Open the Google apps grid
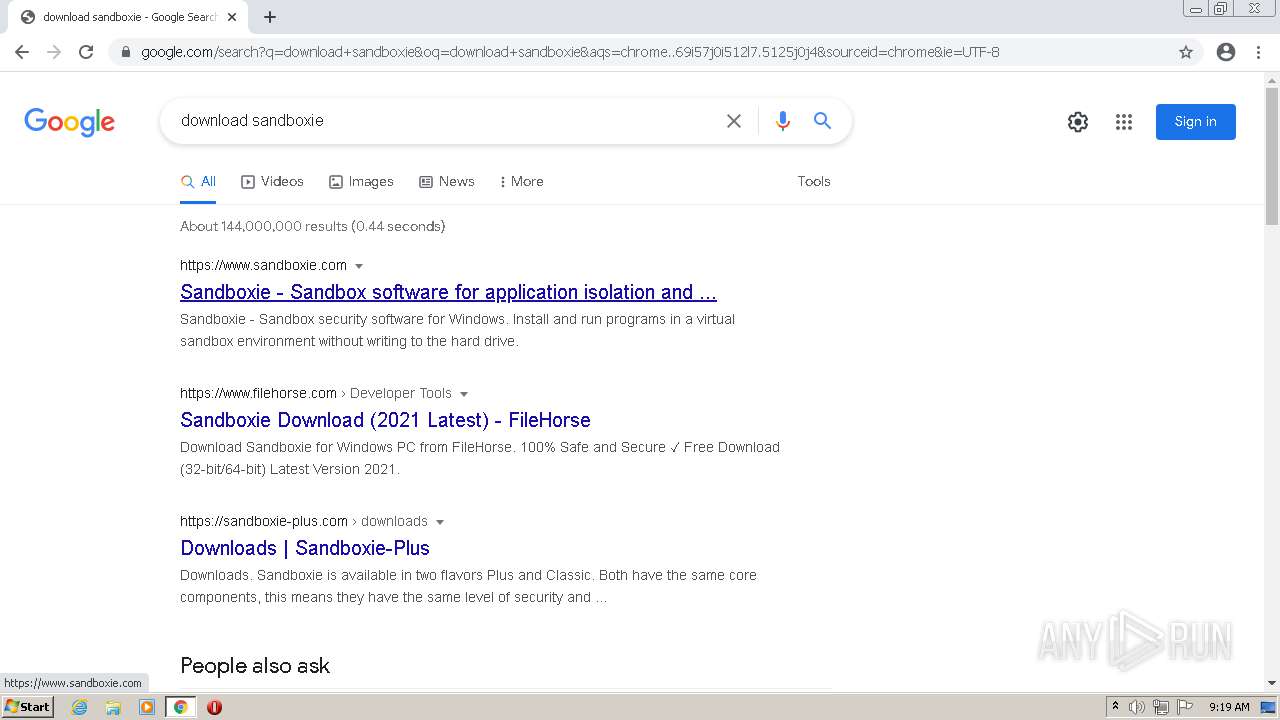This screenshot has width=1280, height=720. 1124,122
